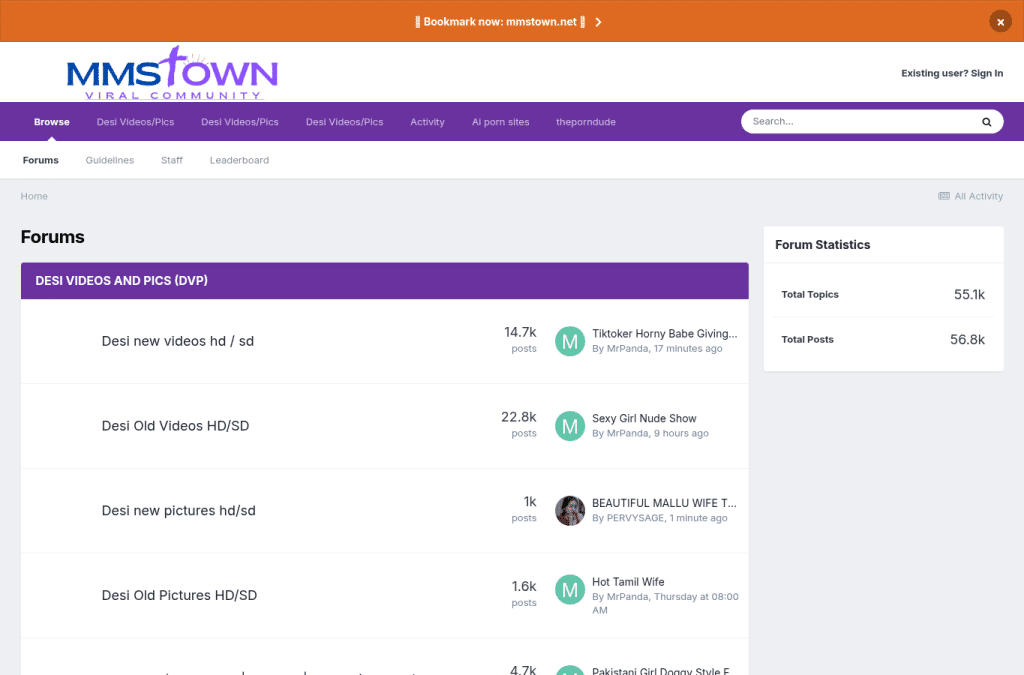The height and width of the screenshot is (675, 1024).
Task: Close the orange bookmark banner
Action: click(x=1000, y=22)
